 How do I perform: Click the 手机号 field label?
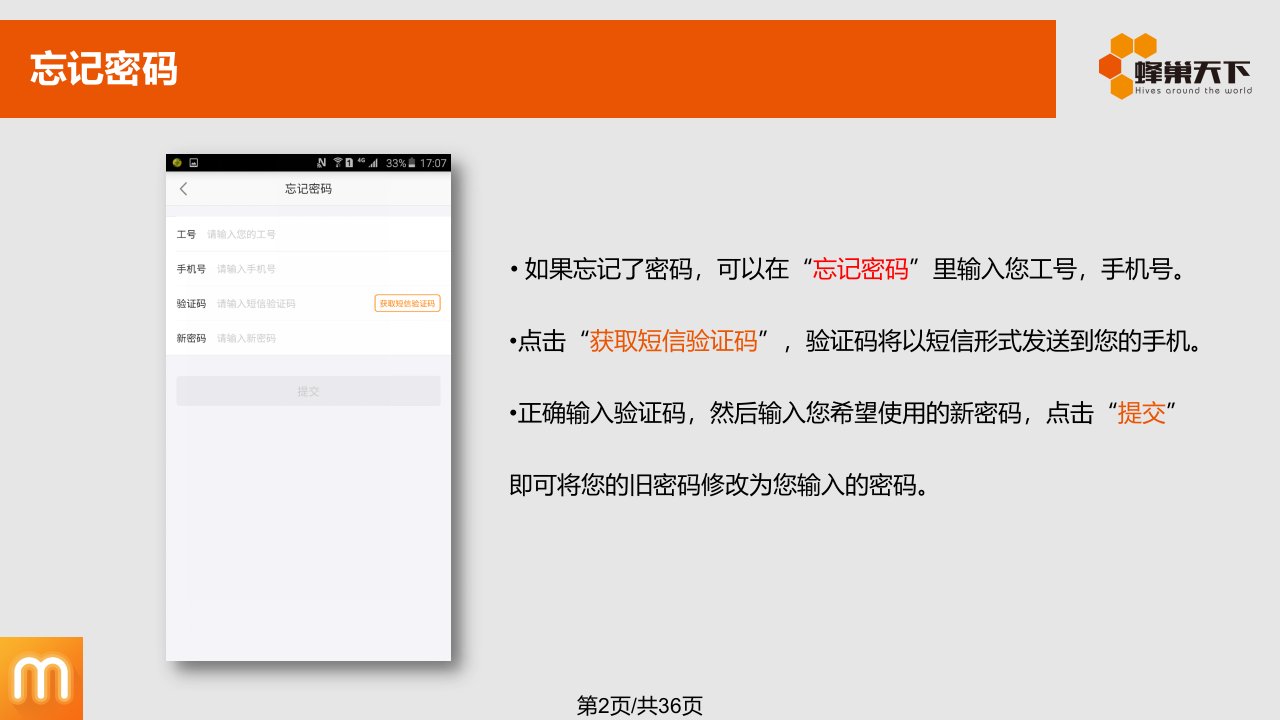pyautogui.click(x=191, y=269)
